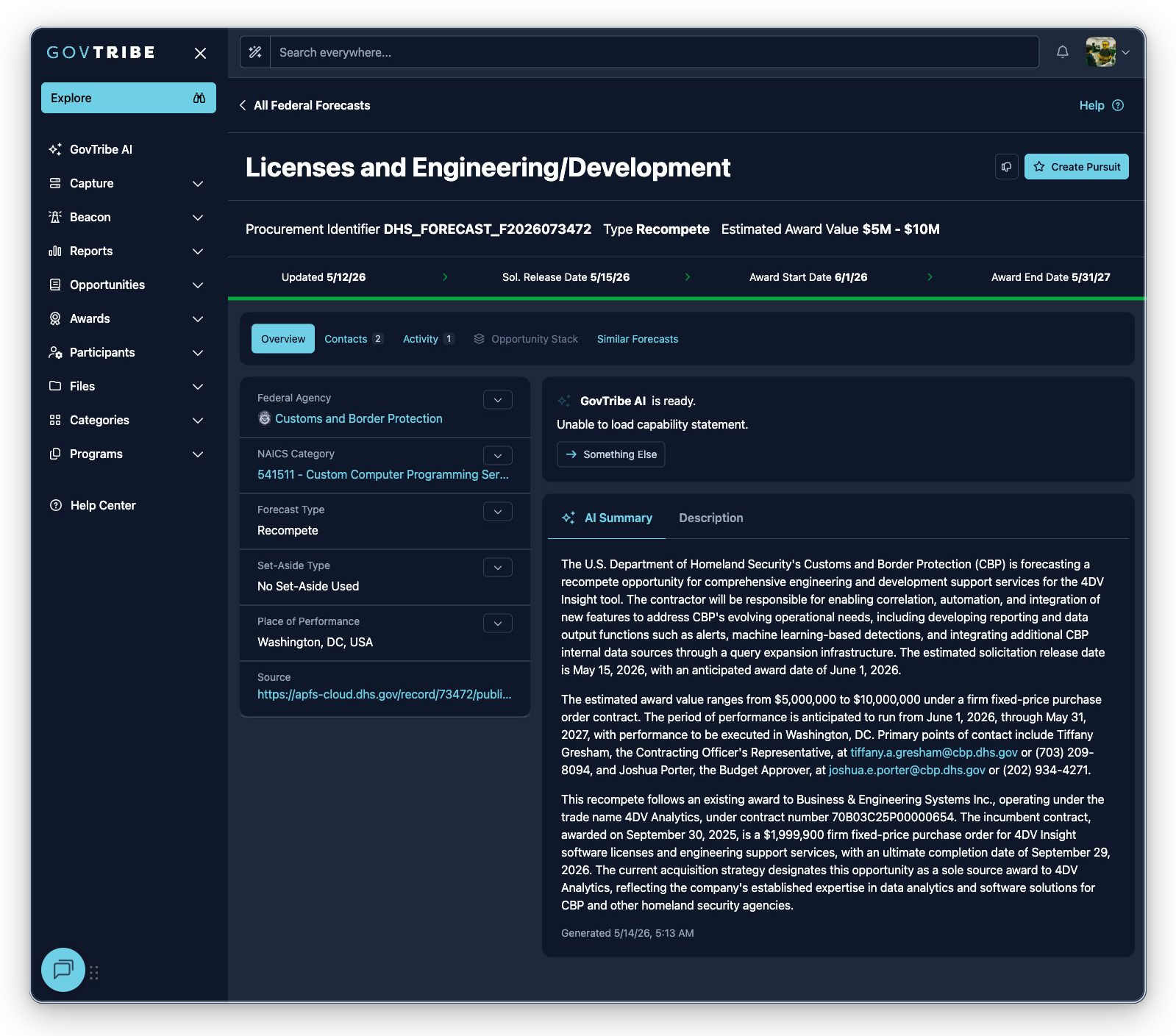Open the Forecast Type dropdown
The image size is (1176, 1036).
point(498,512)
